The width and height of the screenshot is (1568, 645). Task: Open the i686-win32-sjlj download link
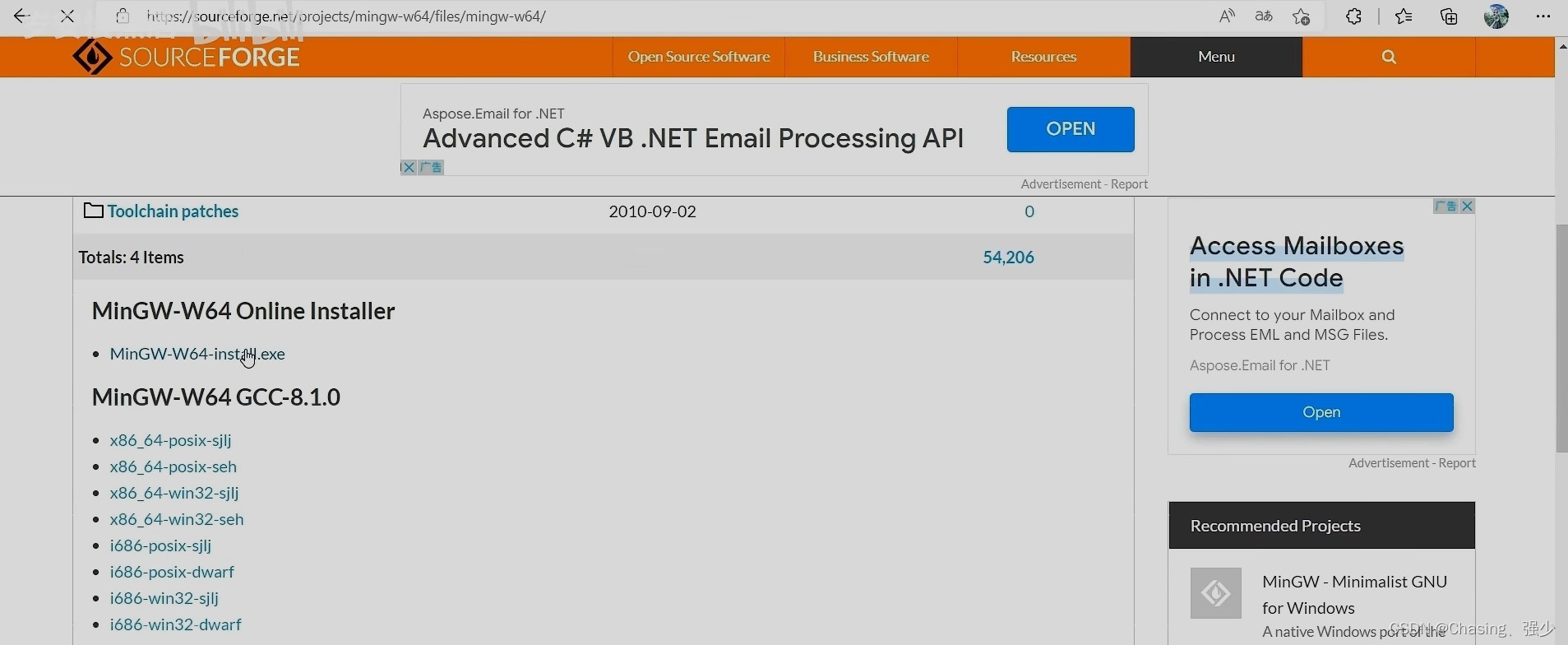[164, 598]
